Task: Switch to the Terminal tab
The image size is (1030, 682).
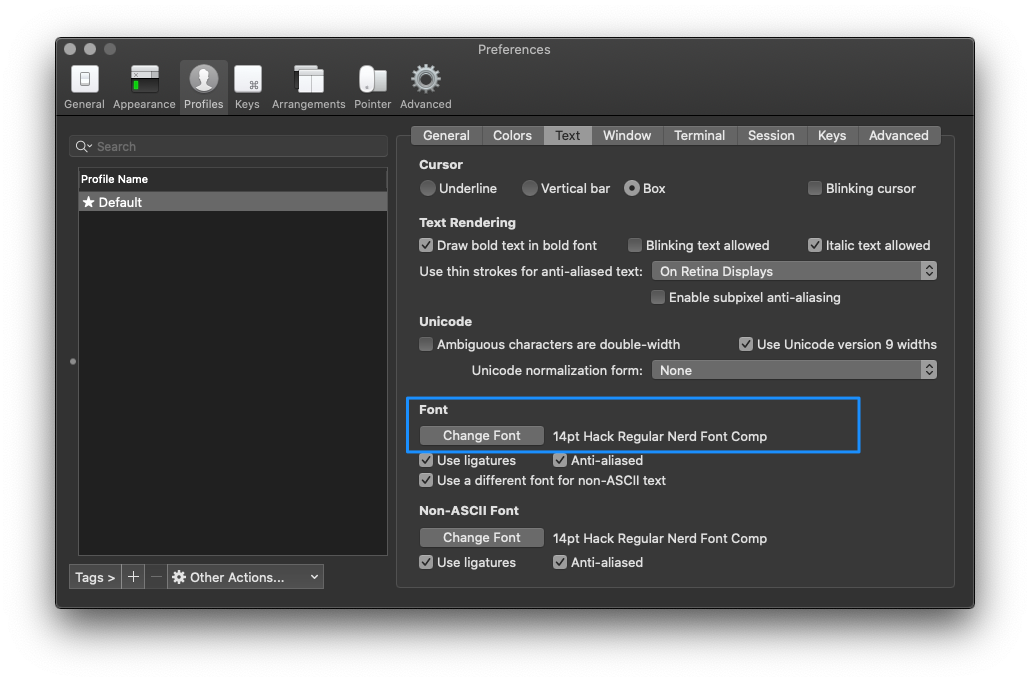Action: tap(700, 135)
